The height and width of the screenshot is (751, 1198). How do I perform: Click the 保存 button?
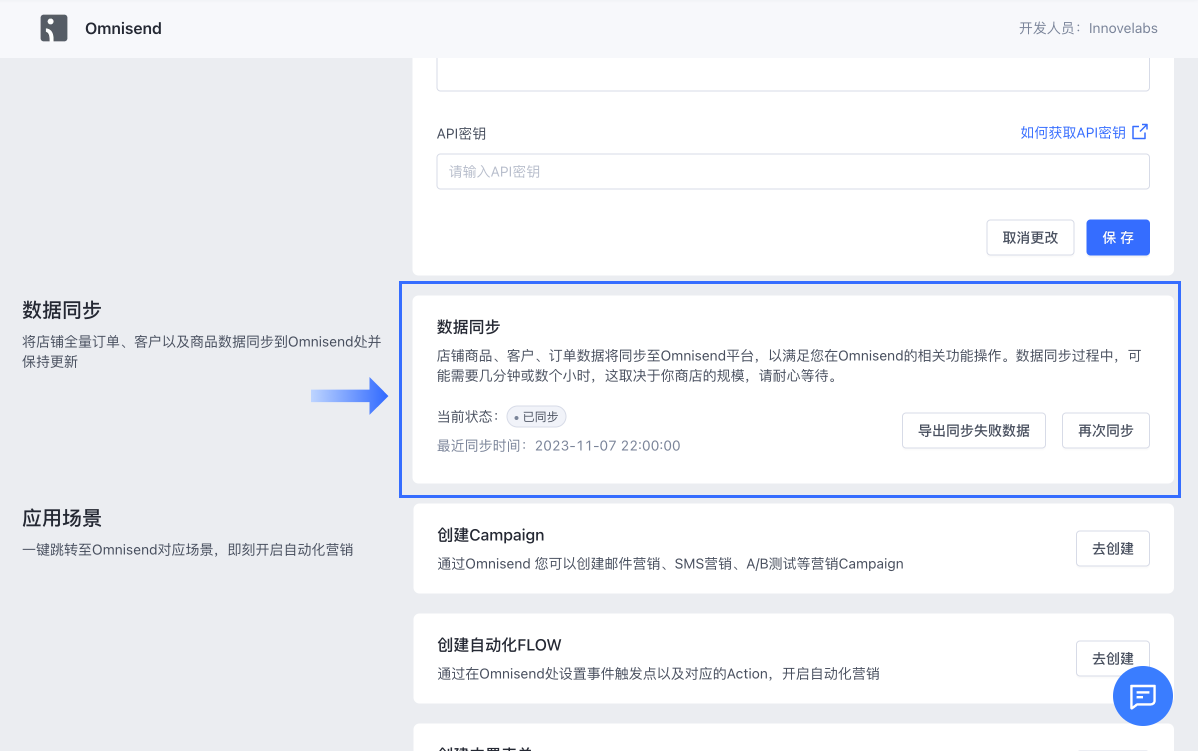pyautogui.click(x=1117, y=238)
